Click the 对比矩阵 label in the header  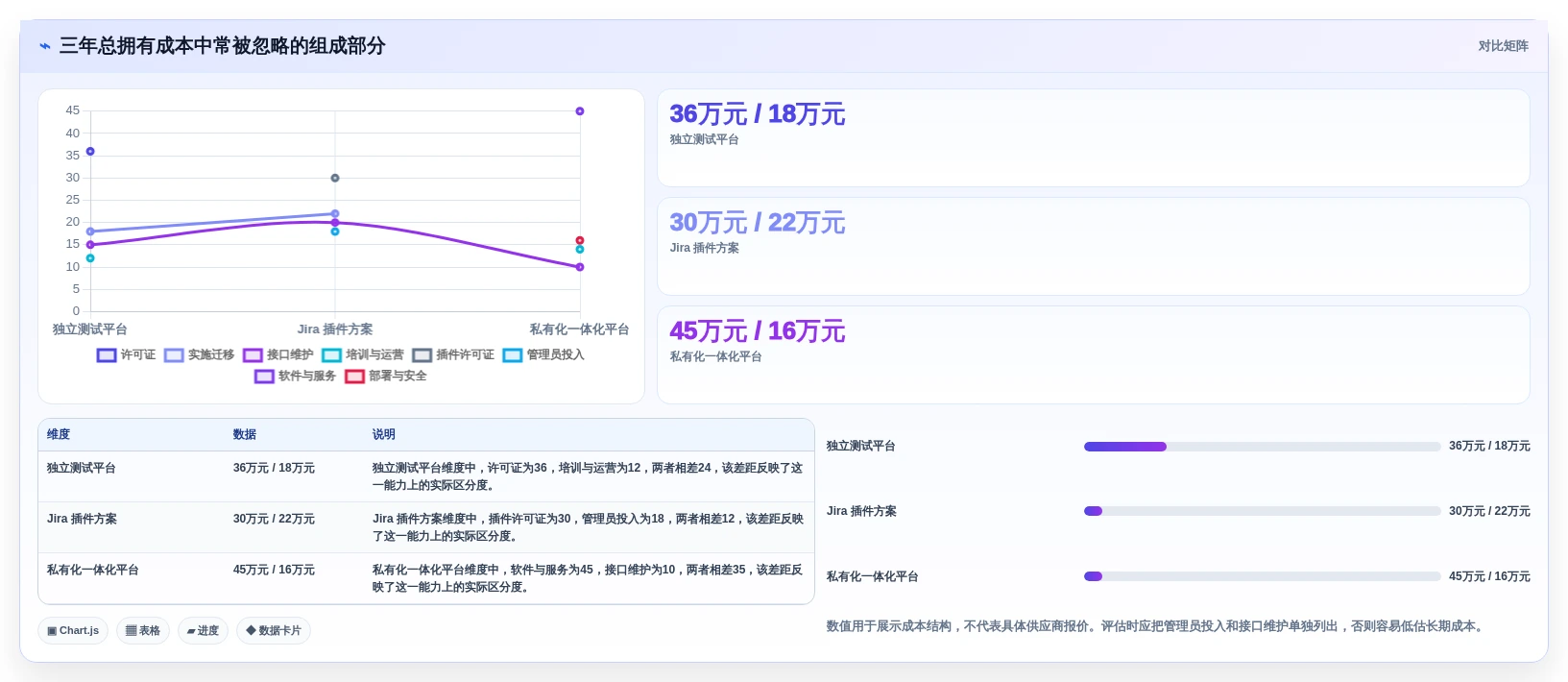pos(1504,46)
